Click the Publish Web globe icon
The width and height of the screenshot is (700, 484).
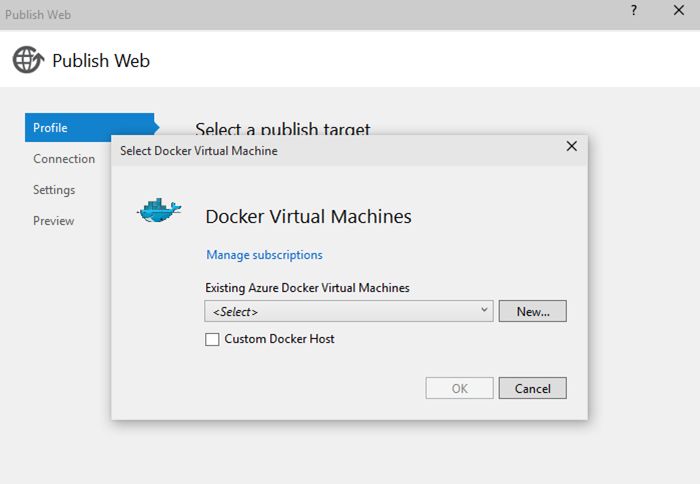[28, 60]
